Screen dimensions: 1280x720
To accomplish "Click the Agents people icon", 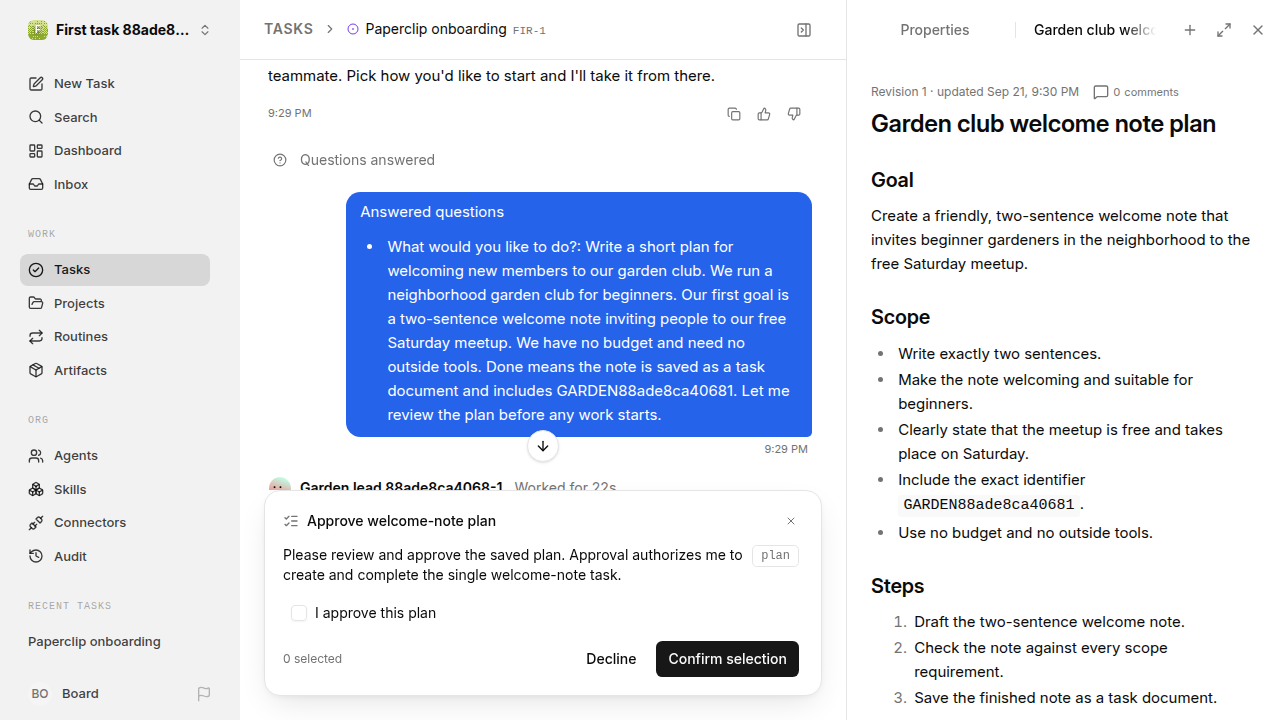I will coord(36,456).
